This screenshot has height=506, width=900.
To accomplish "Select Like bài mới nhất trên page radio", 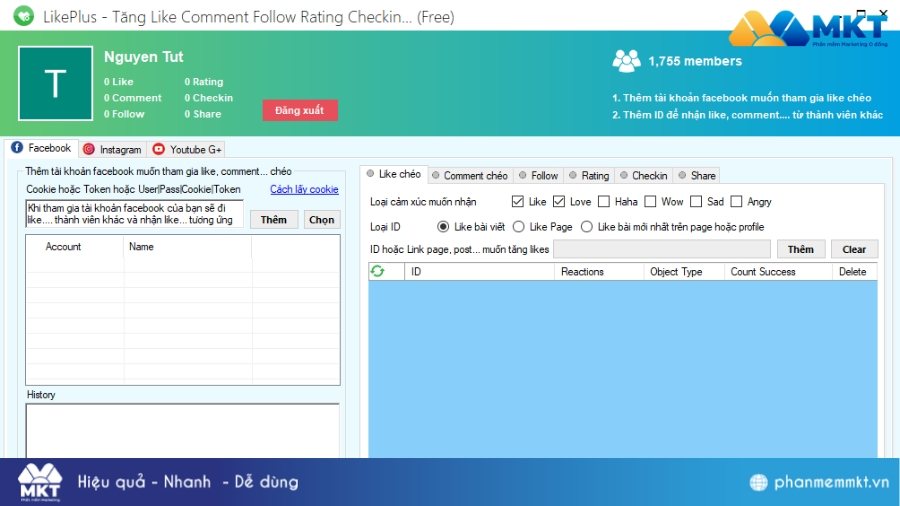I will click(x=587, y=227).
